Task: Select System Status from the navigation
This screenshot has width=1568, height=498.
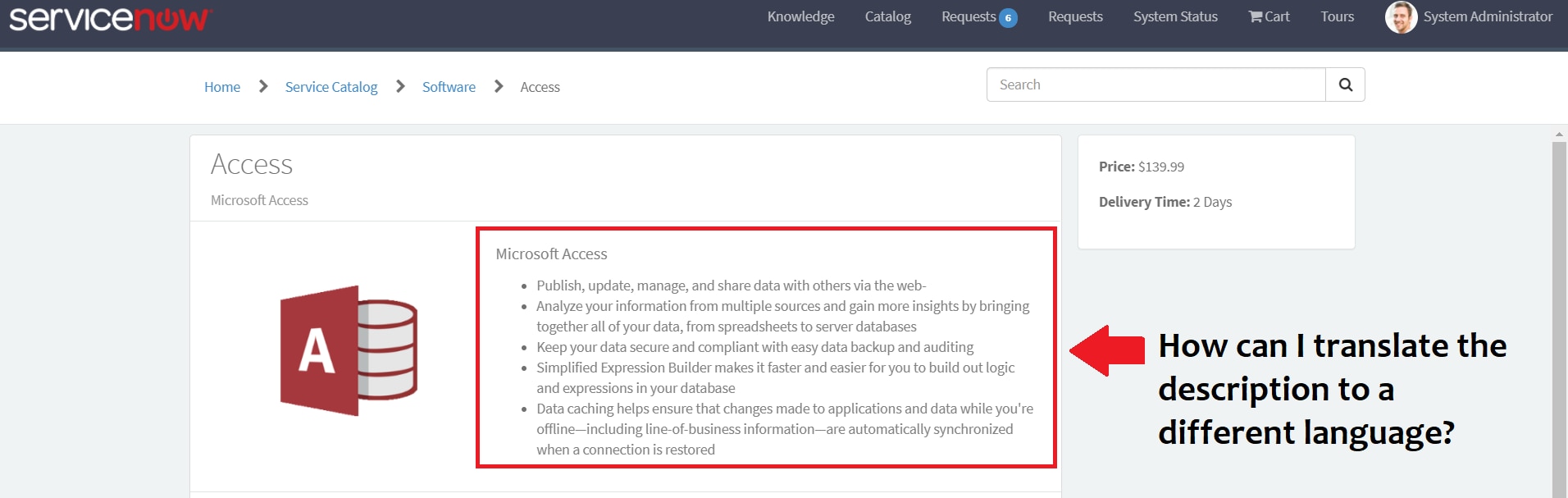Action: (1174, 16)
